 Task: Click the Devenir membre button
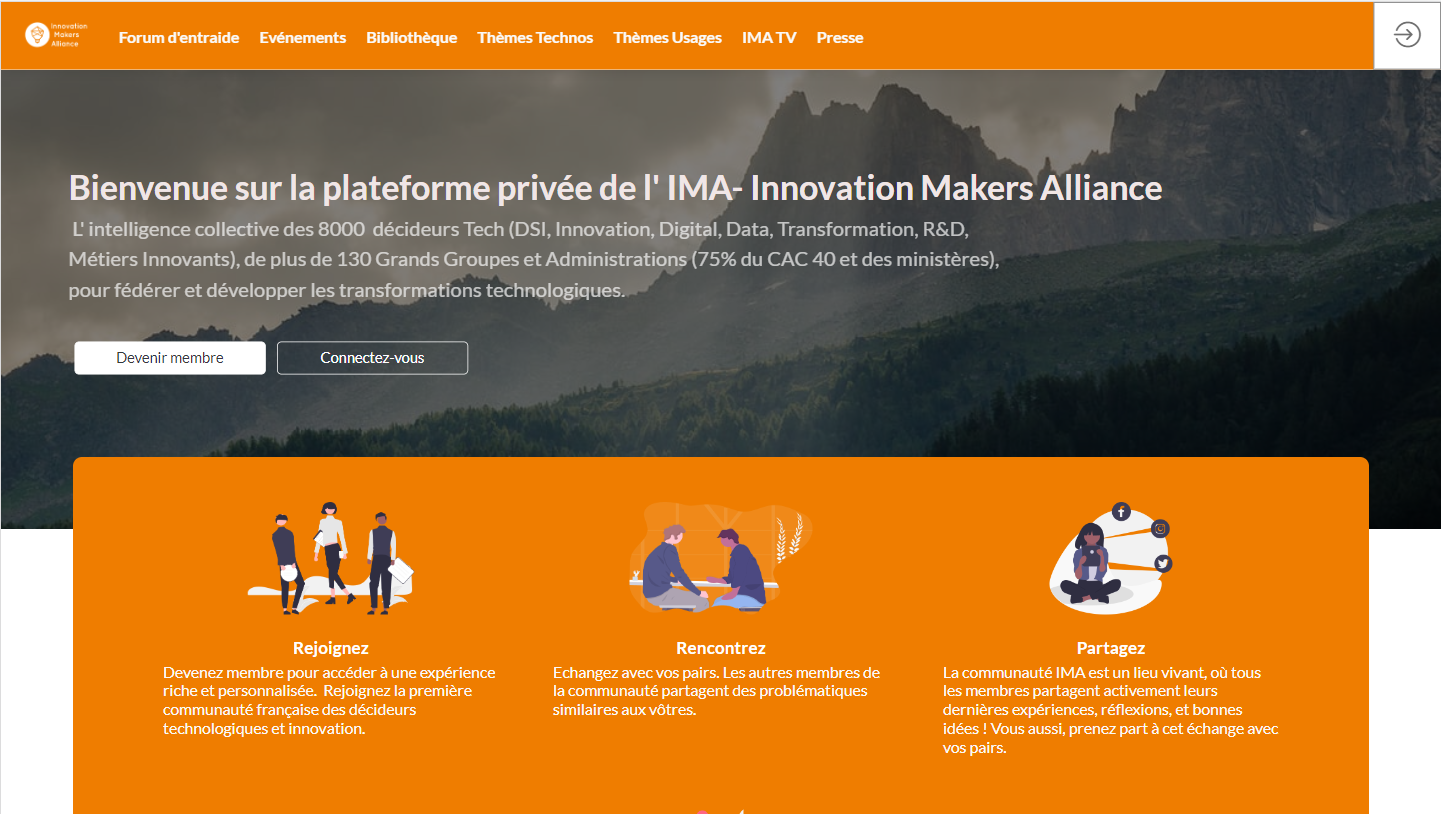[170, 358]
